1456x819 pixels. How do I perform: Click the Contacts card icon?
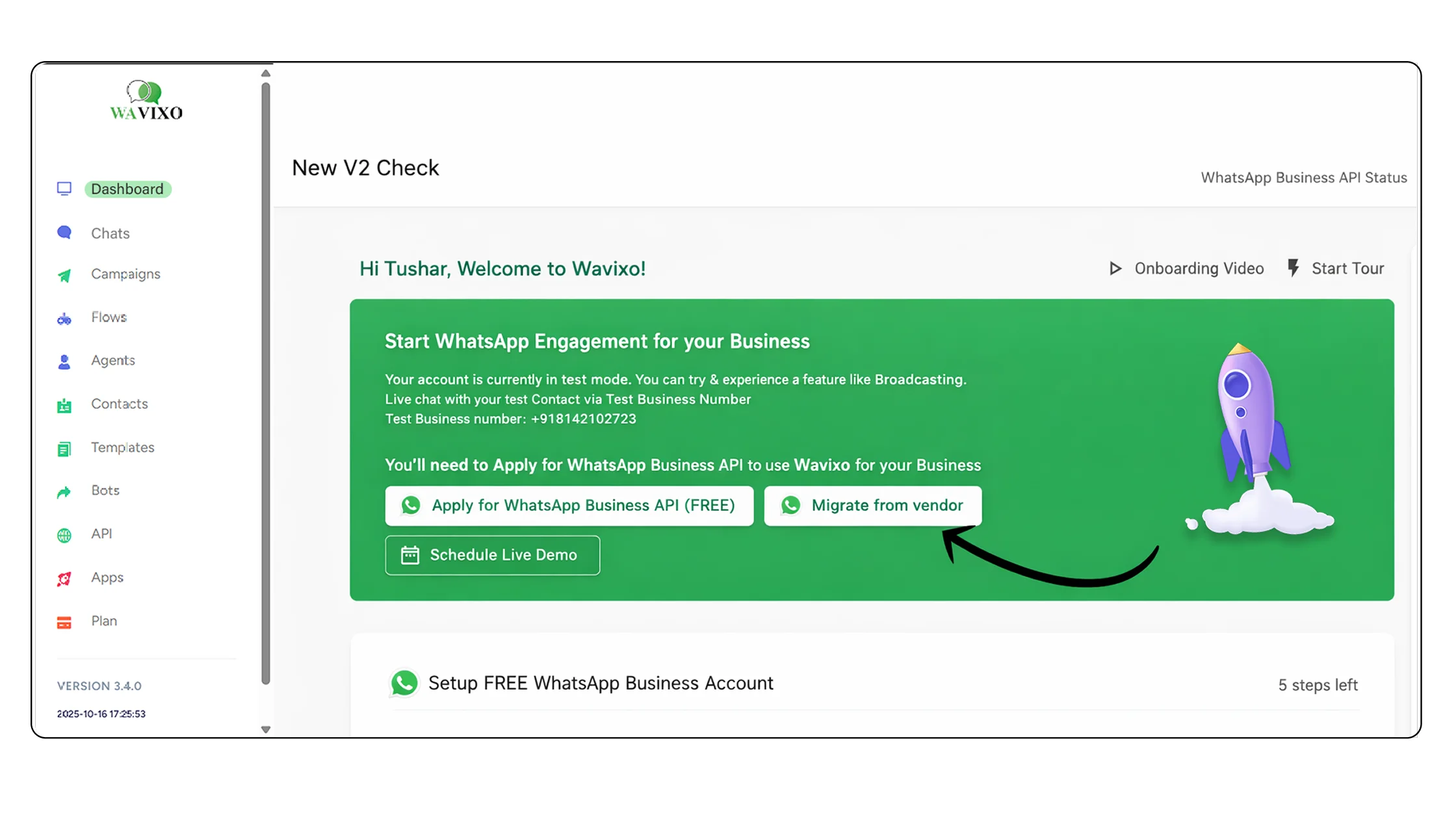[64, 406]
